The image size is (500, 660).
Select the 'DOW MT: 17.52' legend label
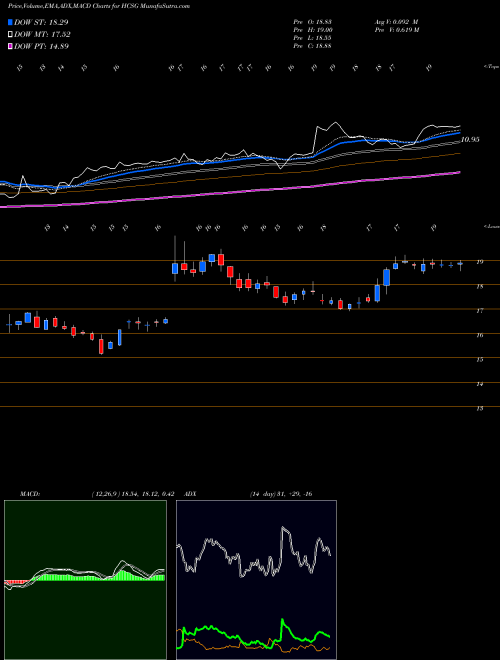(42, 35)
